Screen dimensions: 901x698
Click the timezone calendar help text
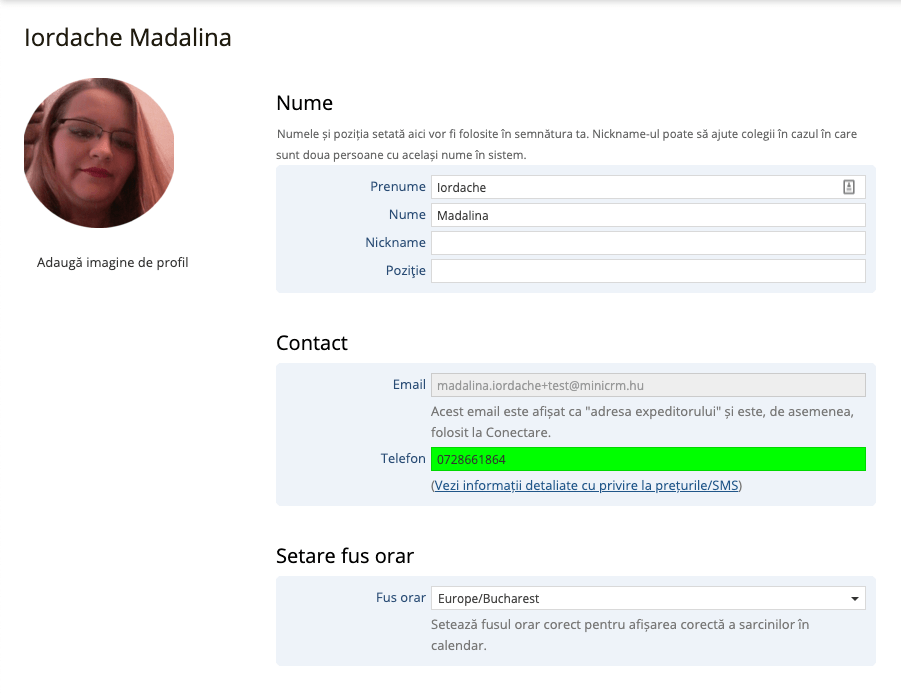[620, 635]
